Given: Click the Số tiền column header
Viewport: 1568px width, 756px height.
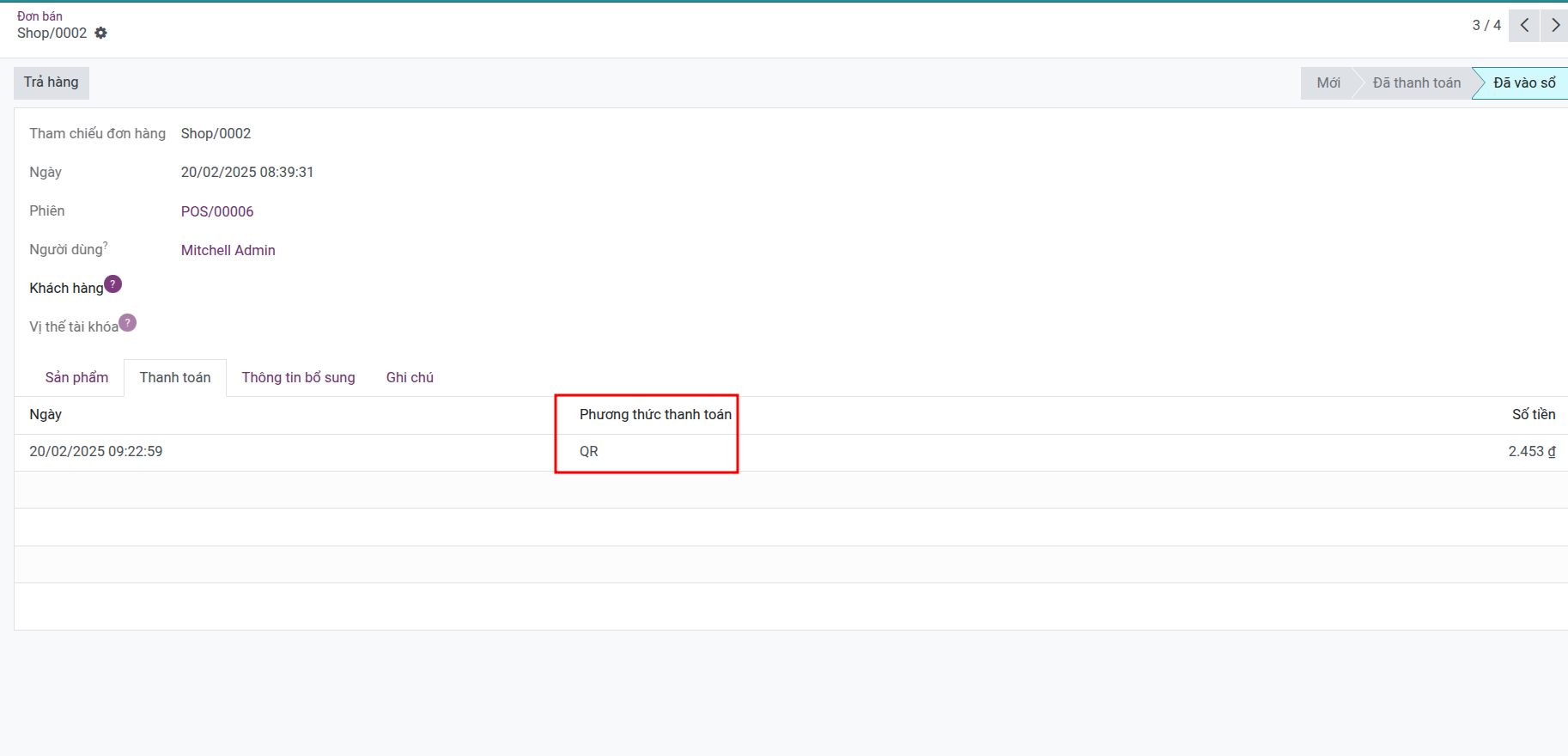Looking at the screenshot, I should pyautogui.click(x=1533, y=414).
